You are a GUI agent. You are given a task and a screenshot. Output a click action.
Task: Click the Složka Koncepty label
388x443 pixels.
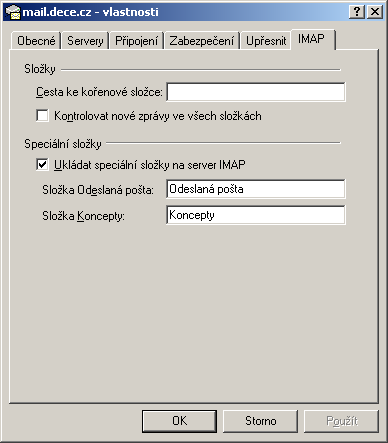click(x=83, y=216)
